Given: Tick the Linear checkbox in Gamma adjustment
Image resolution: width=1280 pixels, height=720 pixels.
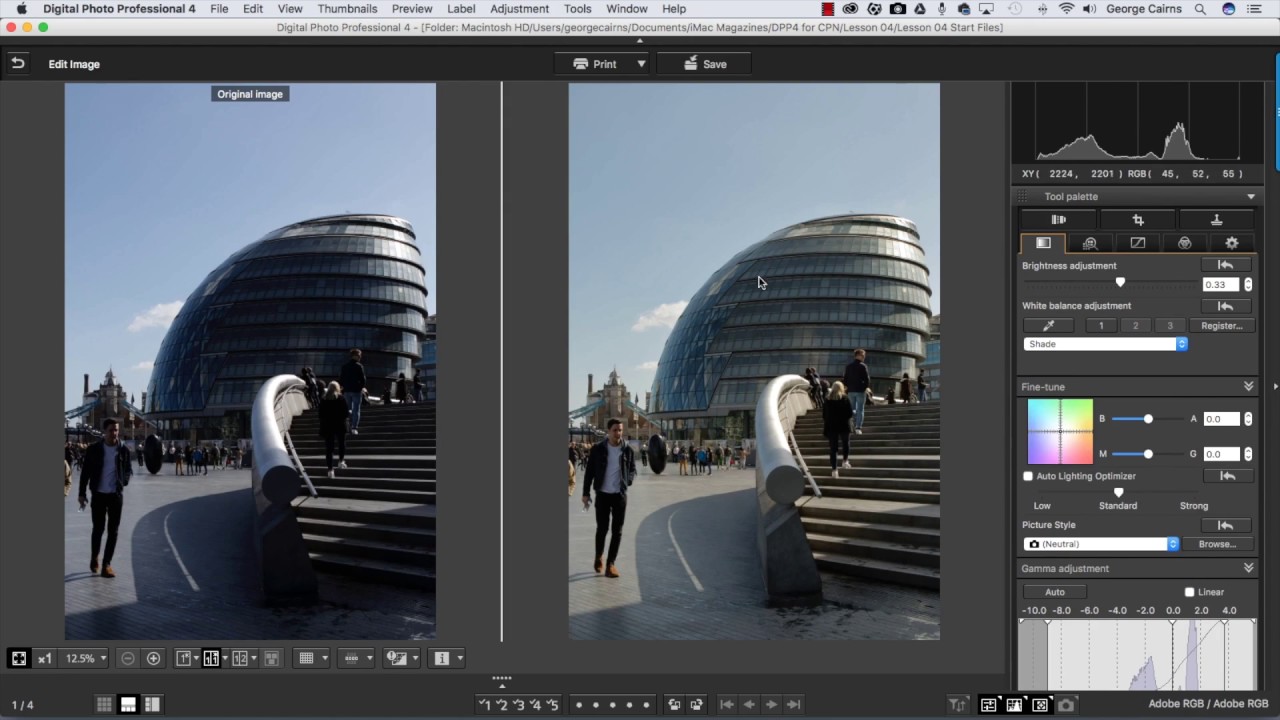Looking at the screenshot, I should point(1189,592).
